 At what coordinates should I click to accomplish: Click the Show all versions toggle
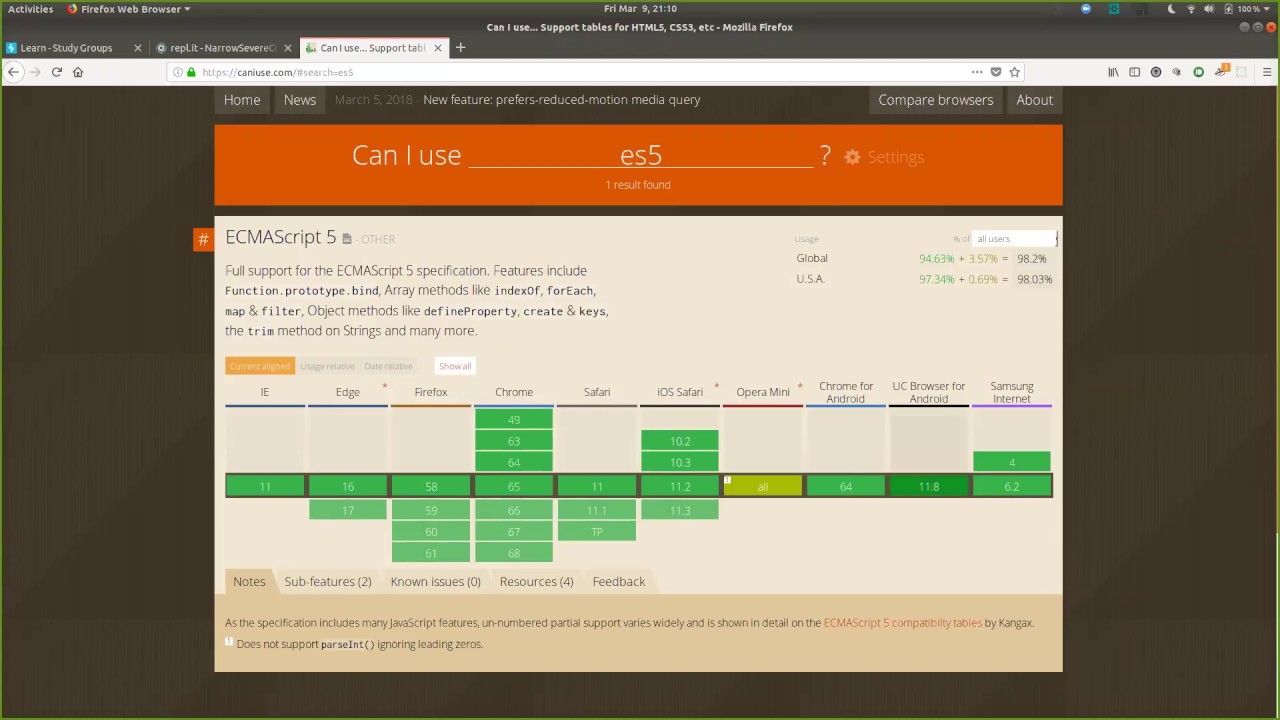tap(455, 366)
